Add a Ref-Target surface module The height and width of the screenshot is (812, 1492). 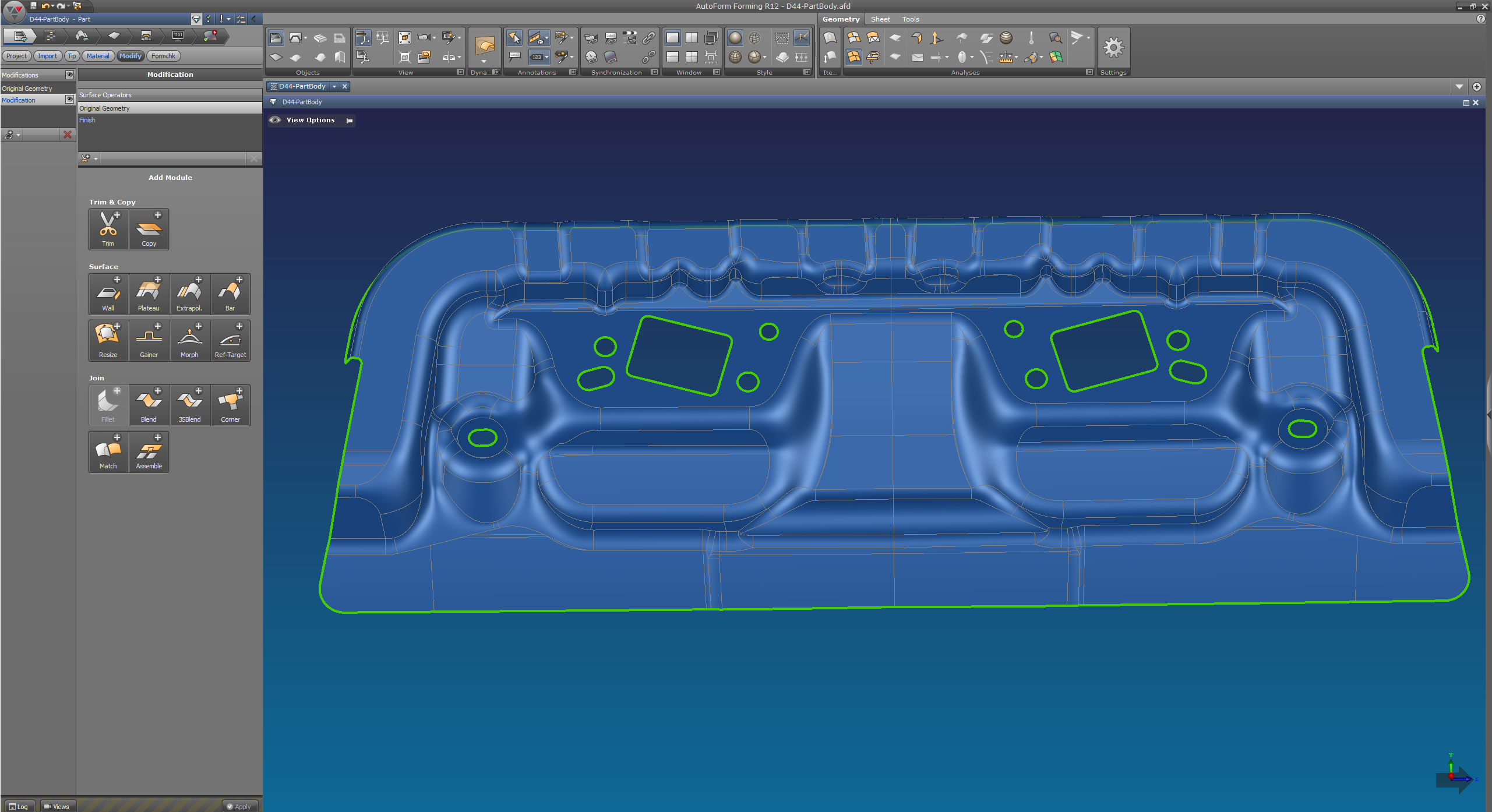tap(230, 340)
